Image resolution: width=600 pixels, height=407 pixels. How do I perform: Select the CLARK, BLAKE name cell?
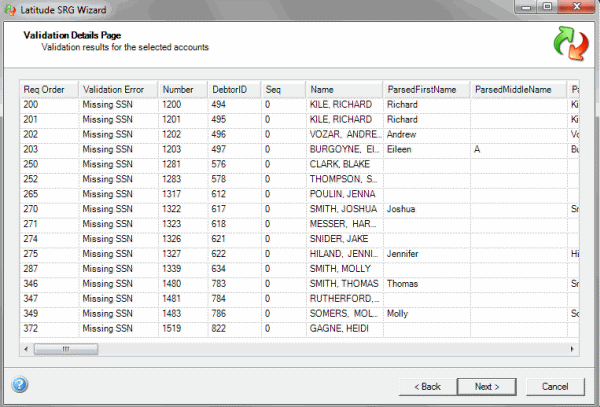pos(344,164)
